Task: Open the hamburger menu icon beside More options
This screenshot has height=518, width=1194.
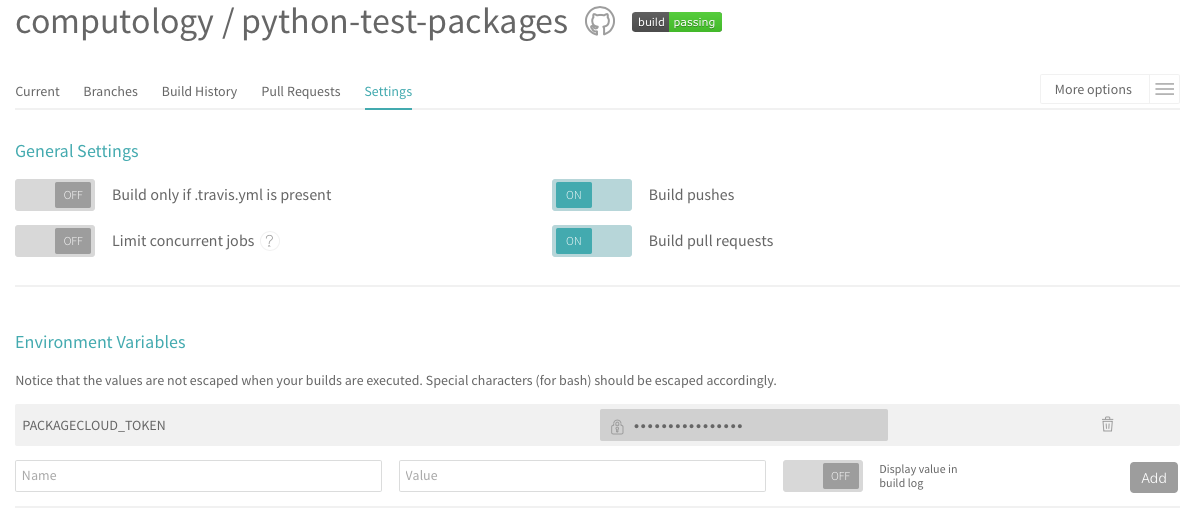Action: (x=1164, y=89)
